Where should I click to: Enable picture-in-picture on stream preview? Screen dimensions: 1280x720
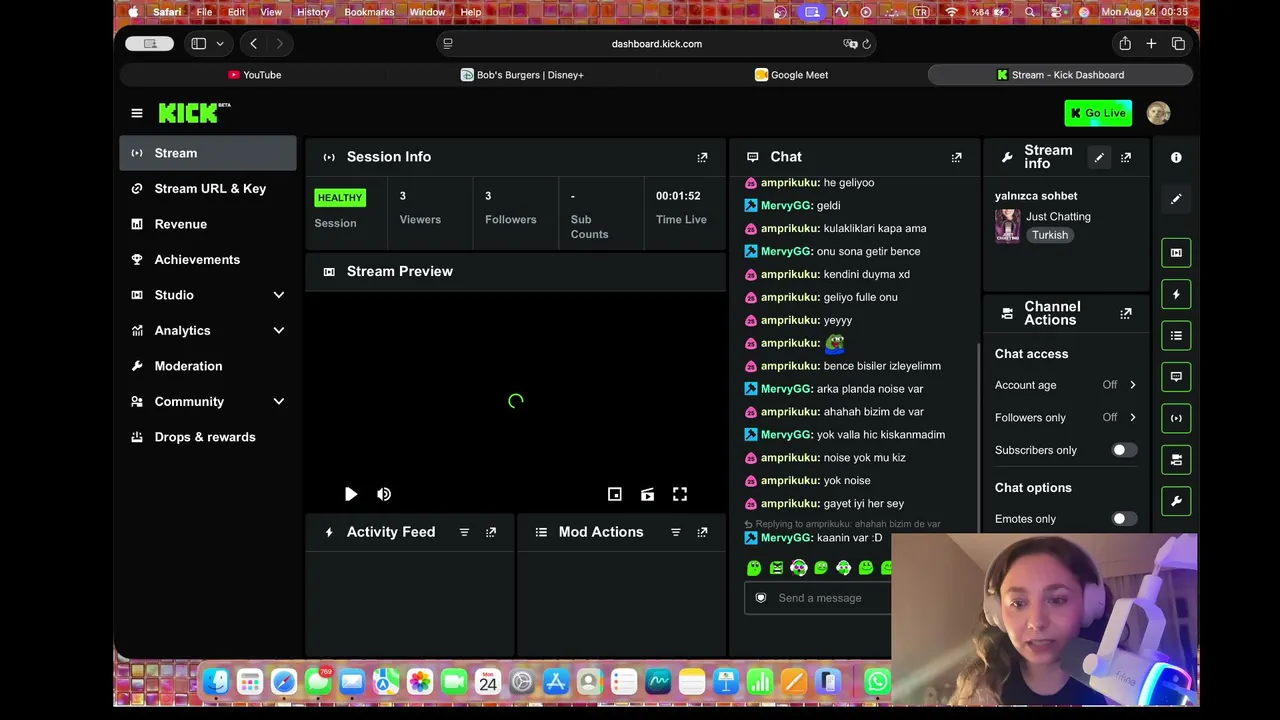point(615,494)
